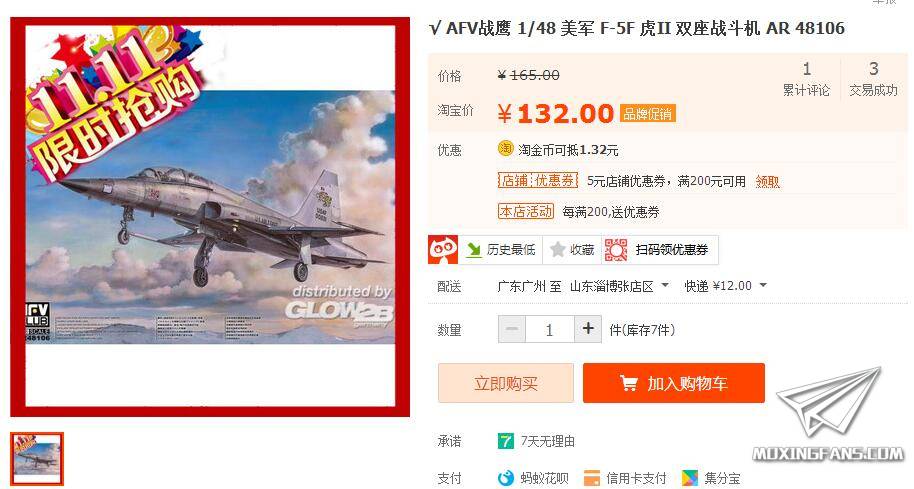The height and width of the screenshot is (489, 914).
Task: Click the green 7天无理由 badge icon
Action: pyautogui.click(x=505, y=441)
